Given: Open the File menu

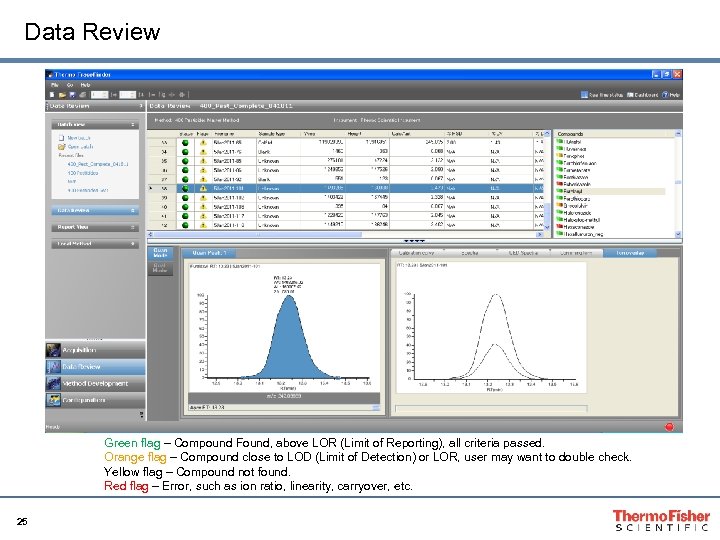Looking at the screenshot, I should click(x=55, y=85).
